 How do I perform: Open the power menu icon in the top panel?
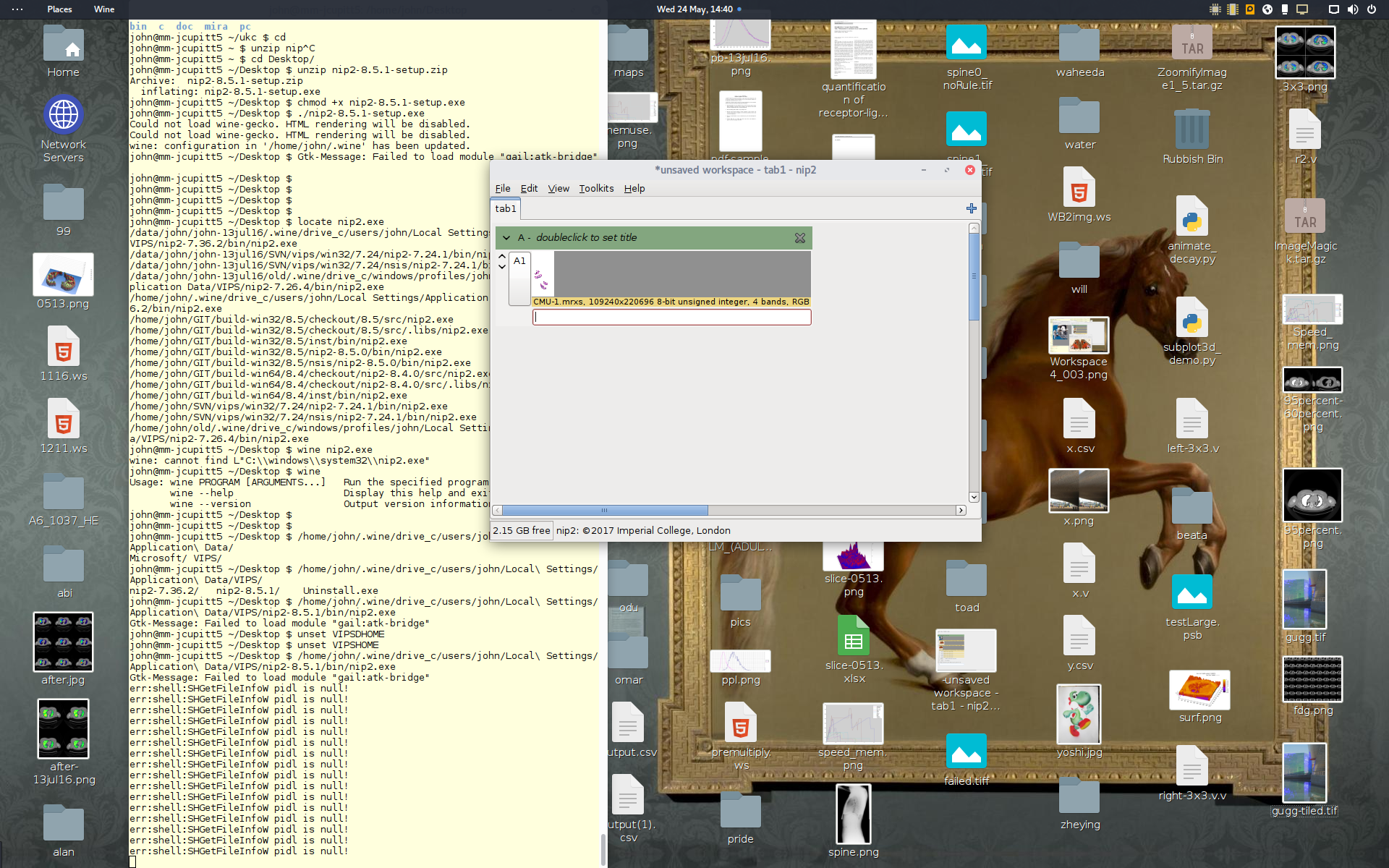coord(1371,9)
